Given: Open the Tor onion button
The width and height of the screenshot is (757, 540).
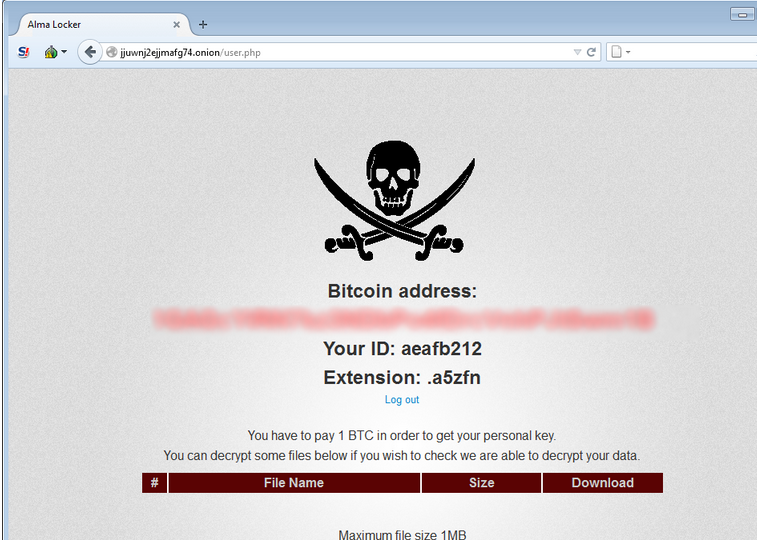Looking at the screenshot, I should coord(51,52).
